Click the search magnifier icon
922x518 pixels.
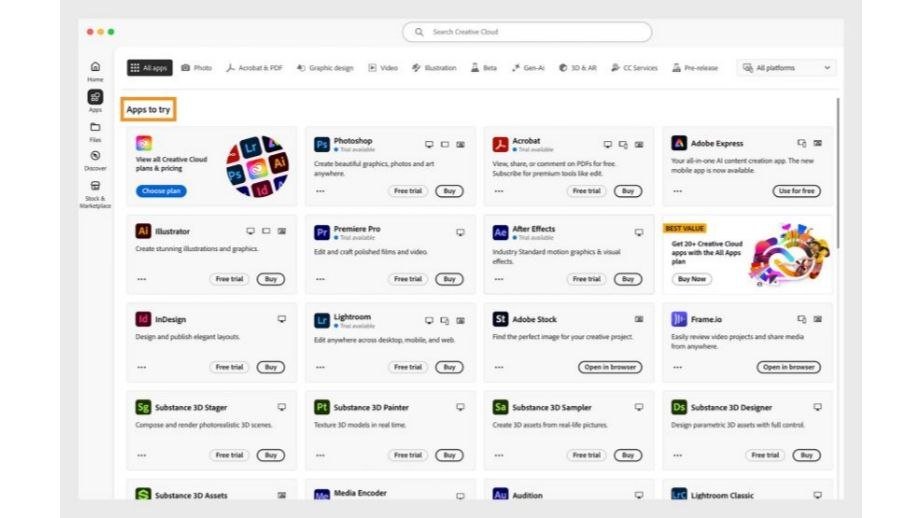pyautogui.click(x=419, y=32)
